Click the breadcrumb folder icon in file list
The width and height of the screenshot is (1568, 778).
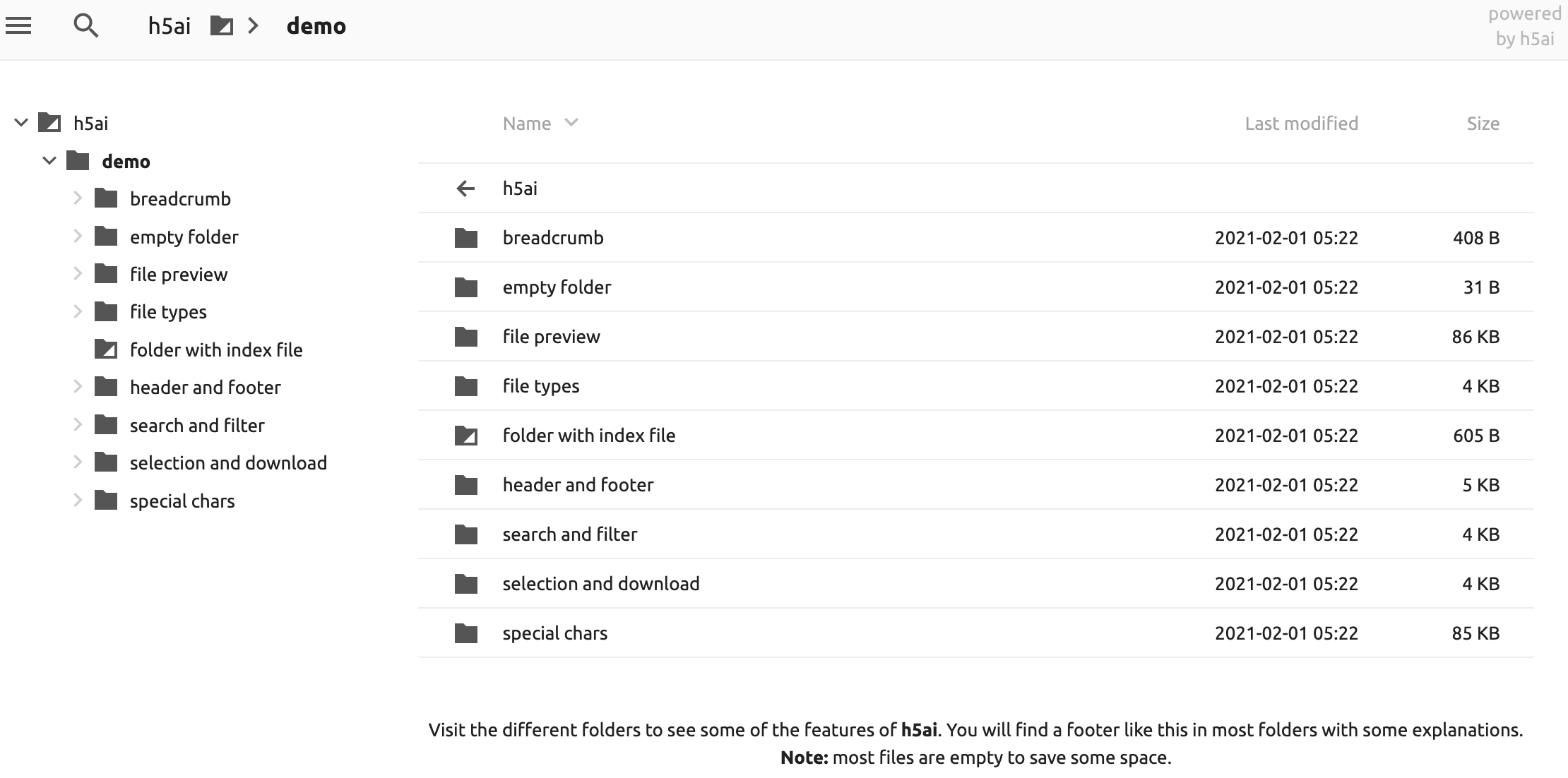pos(465,238)
